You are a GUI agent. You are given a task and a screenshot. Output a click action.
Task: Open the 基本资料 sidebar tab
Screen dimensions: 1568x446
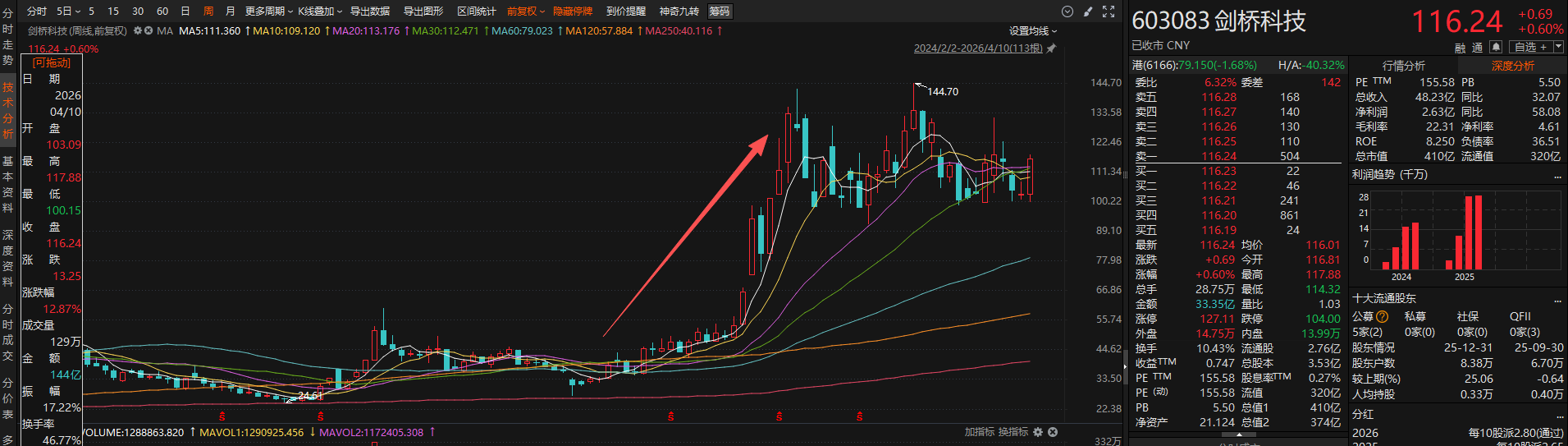click(8, 184)
